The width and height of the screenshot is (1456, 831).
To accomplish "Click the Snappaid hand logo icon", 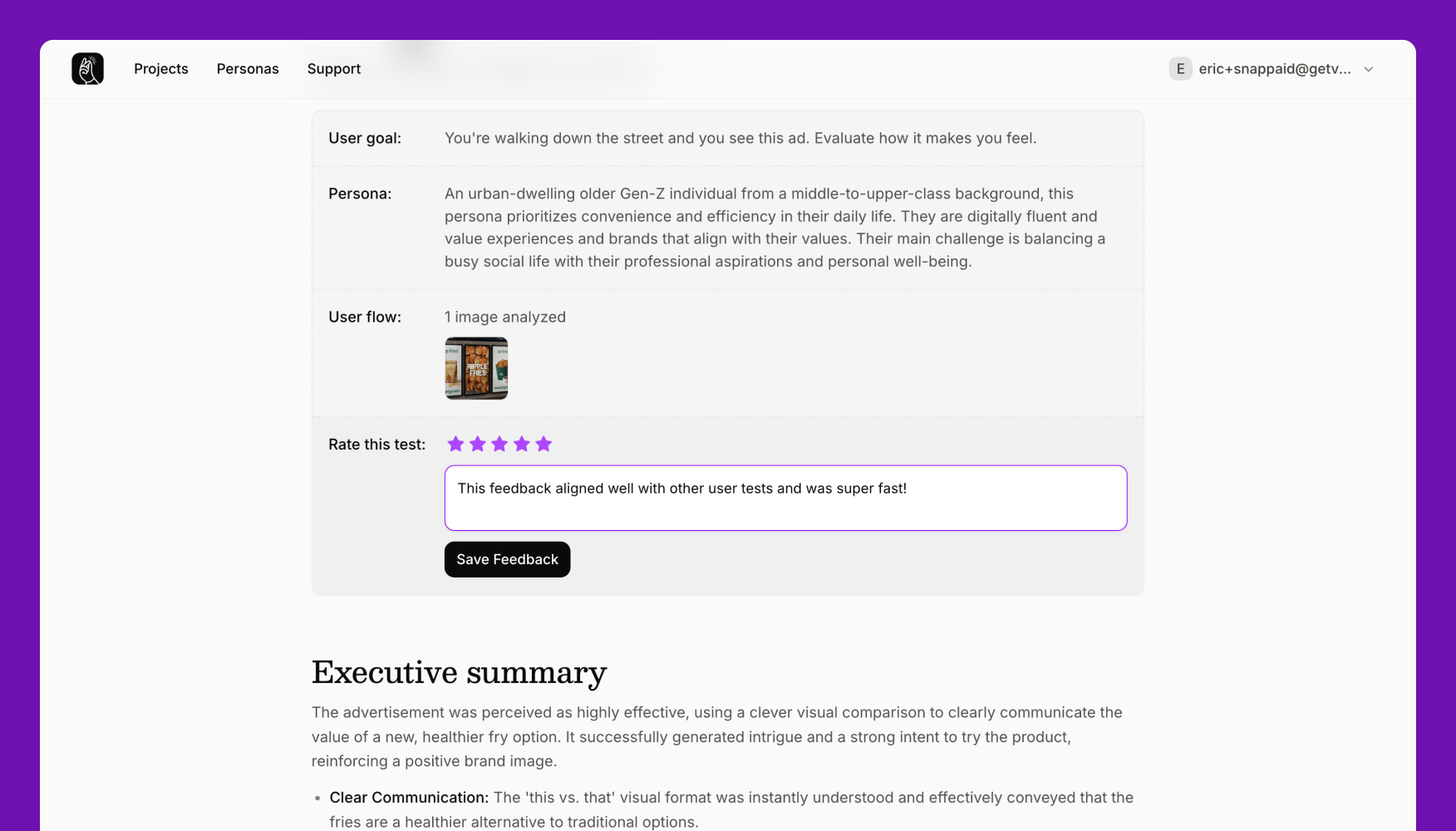I will pyautogui.click(x=87, y=68).
